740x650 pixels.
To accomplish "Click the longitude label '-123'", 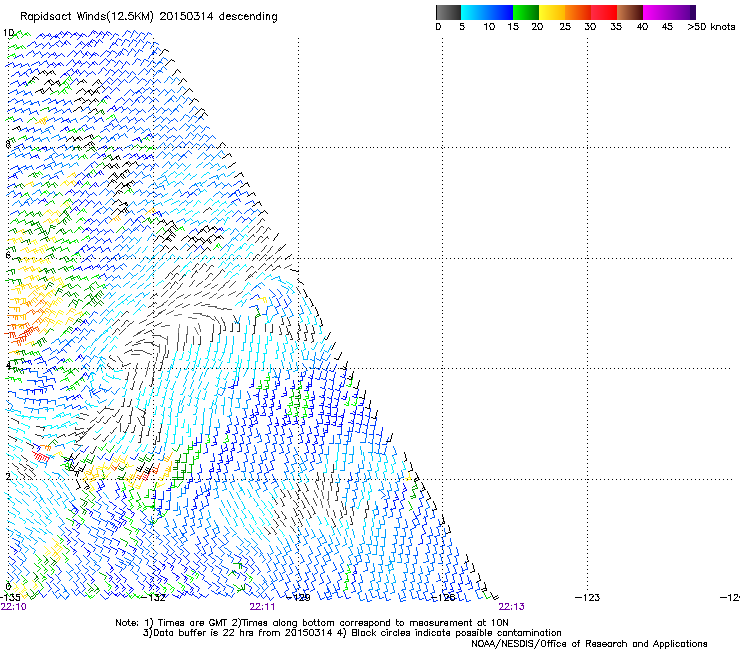I will (x=588, y=598).
